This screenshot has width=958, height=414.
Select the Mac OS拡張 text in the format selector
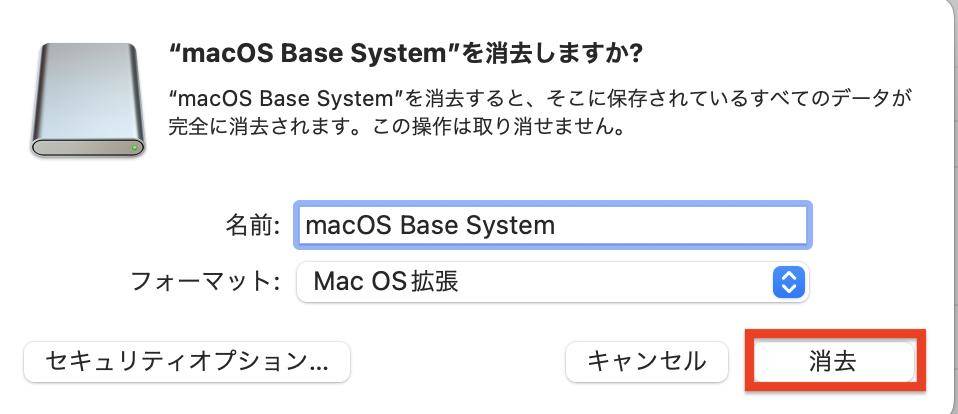(386, 282)
